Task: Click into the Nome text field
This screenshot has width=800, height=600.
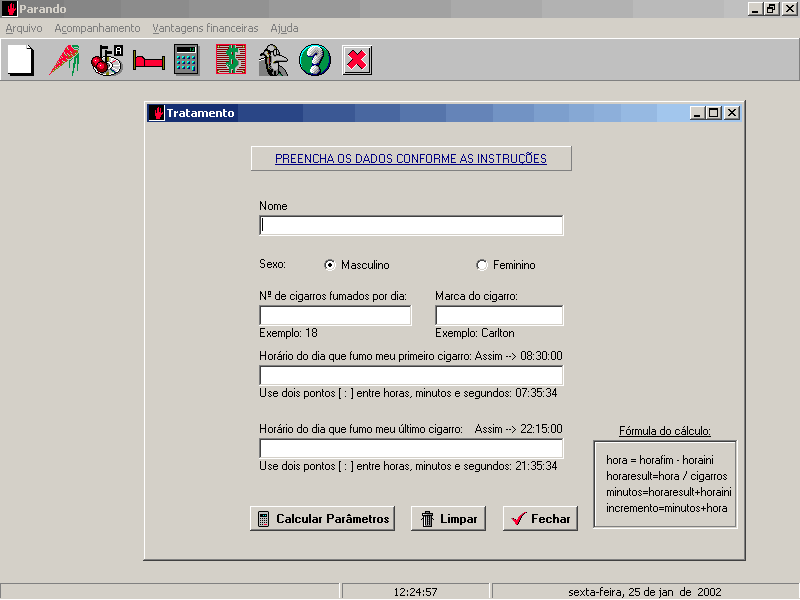Action: click(411, 226)
